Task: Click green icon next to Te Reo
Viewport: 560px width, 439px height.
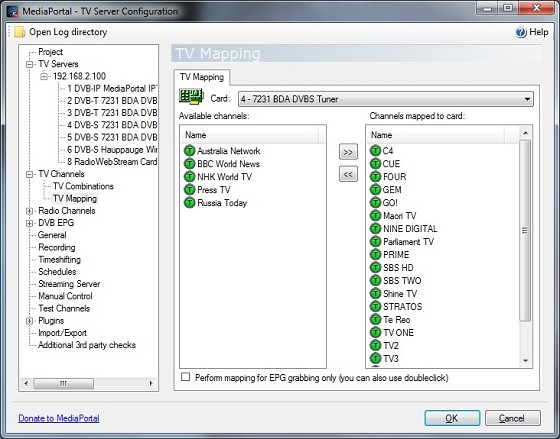Action: (375, 319)
